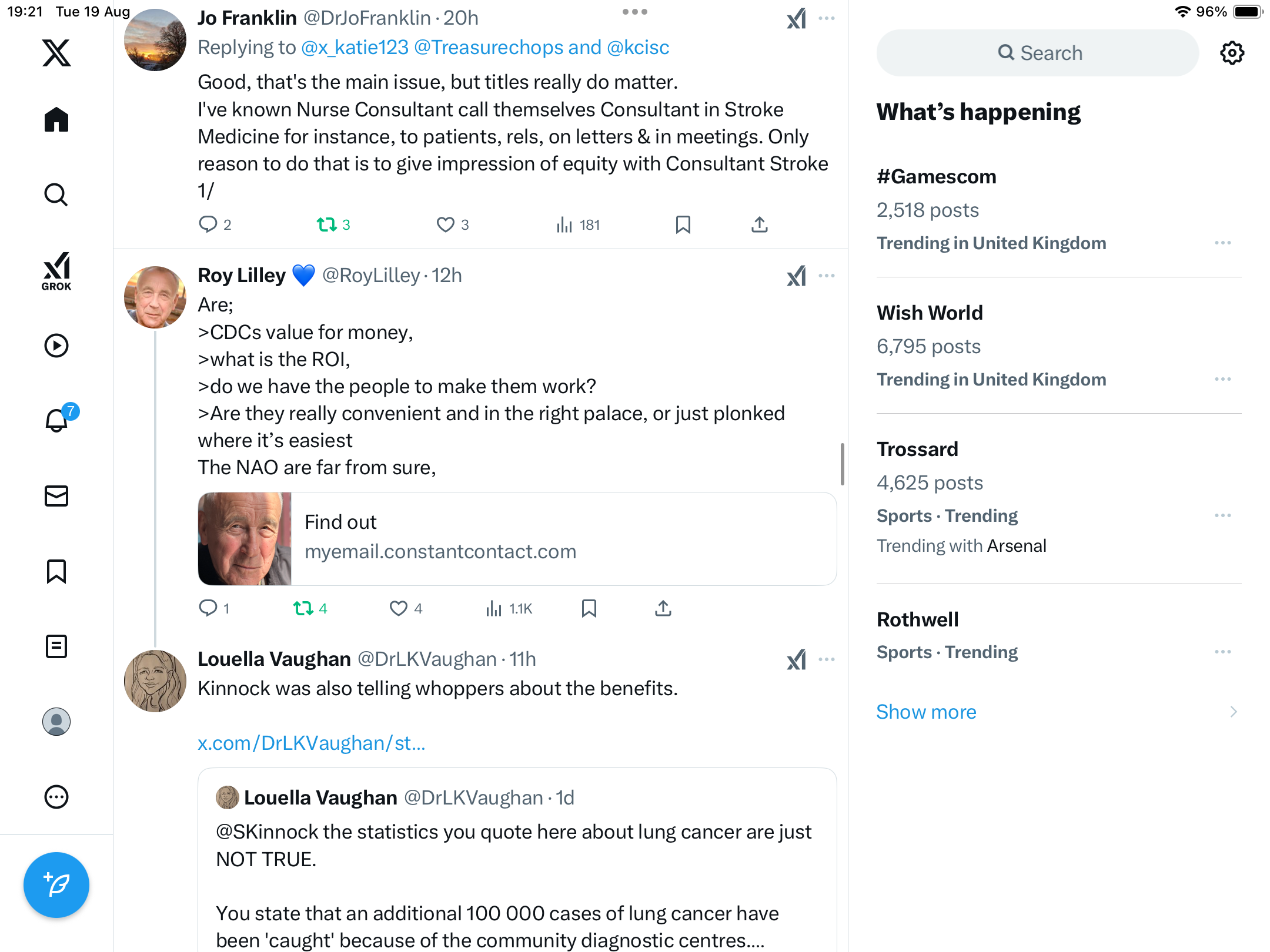Open view analytics on Roy Lilley's post
1270x952 pixels.
509,608
